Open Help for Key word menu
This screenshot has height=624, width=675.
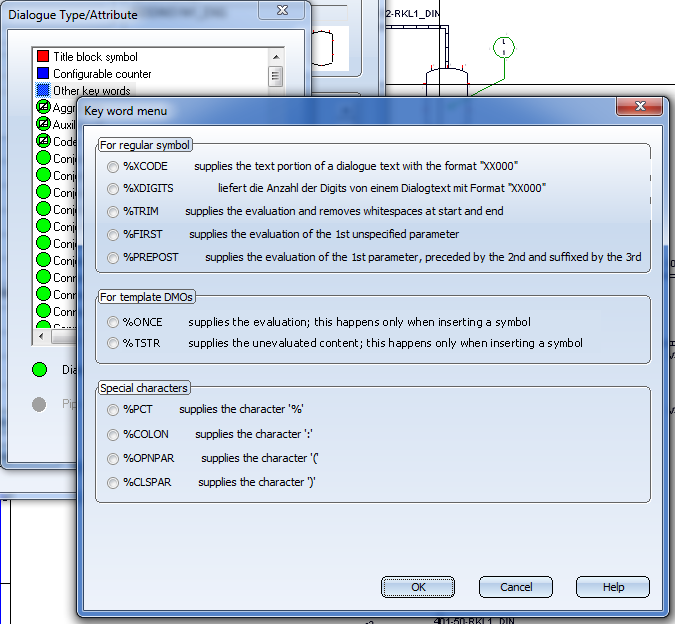[613, 587]
